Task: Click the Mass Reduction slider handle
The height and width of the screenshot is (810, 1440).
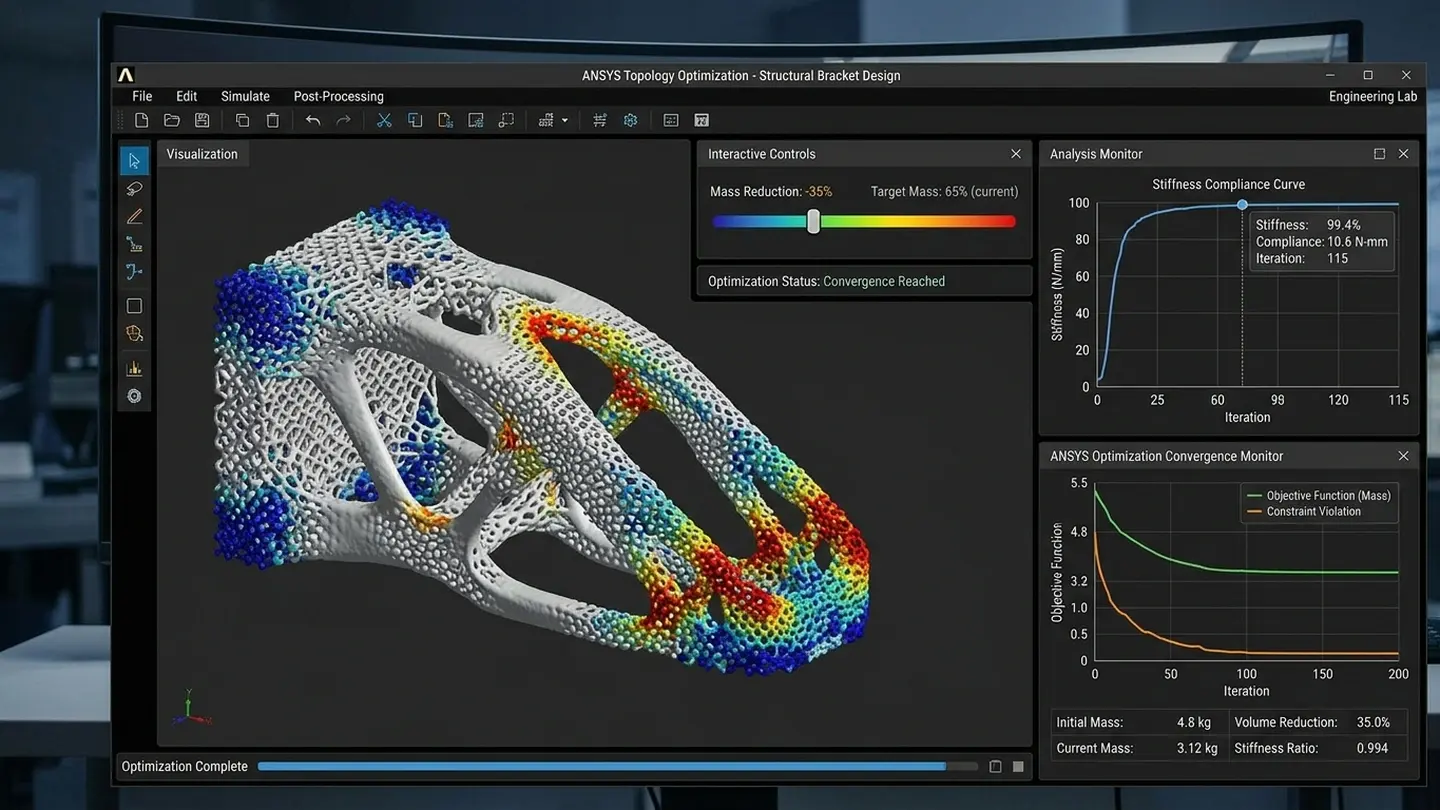Action: click(813, 221)
